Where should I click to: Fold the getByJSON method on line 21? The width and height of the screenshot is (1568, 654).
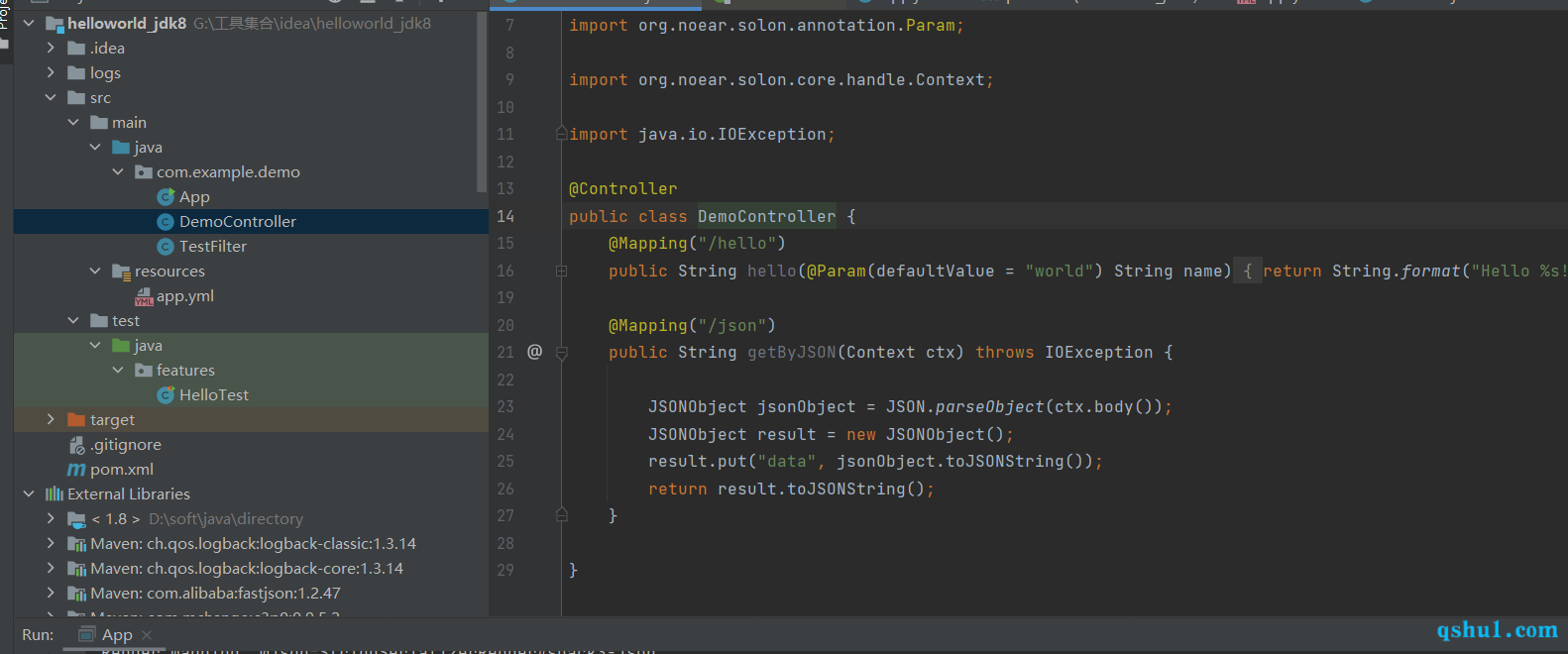coord(561,353)
